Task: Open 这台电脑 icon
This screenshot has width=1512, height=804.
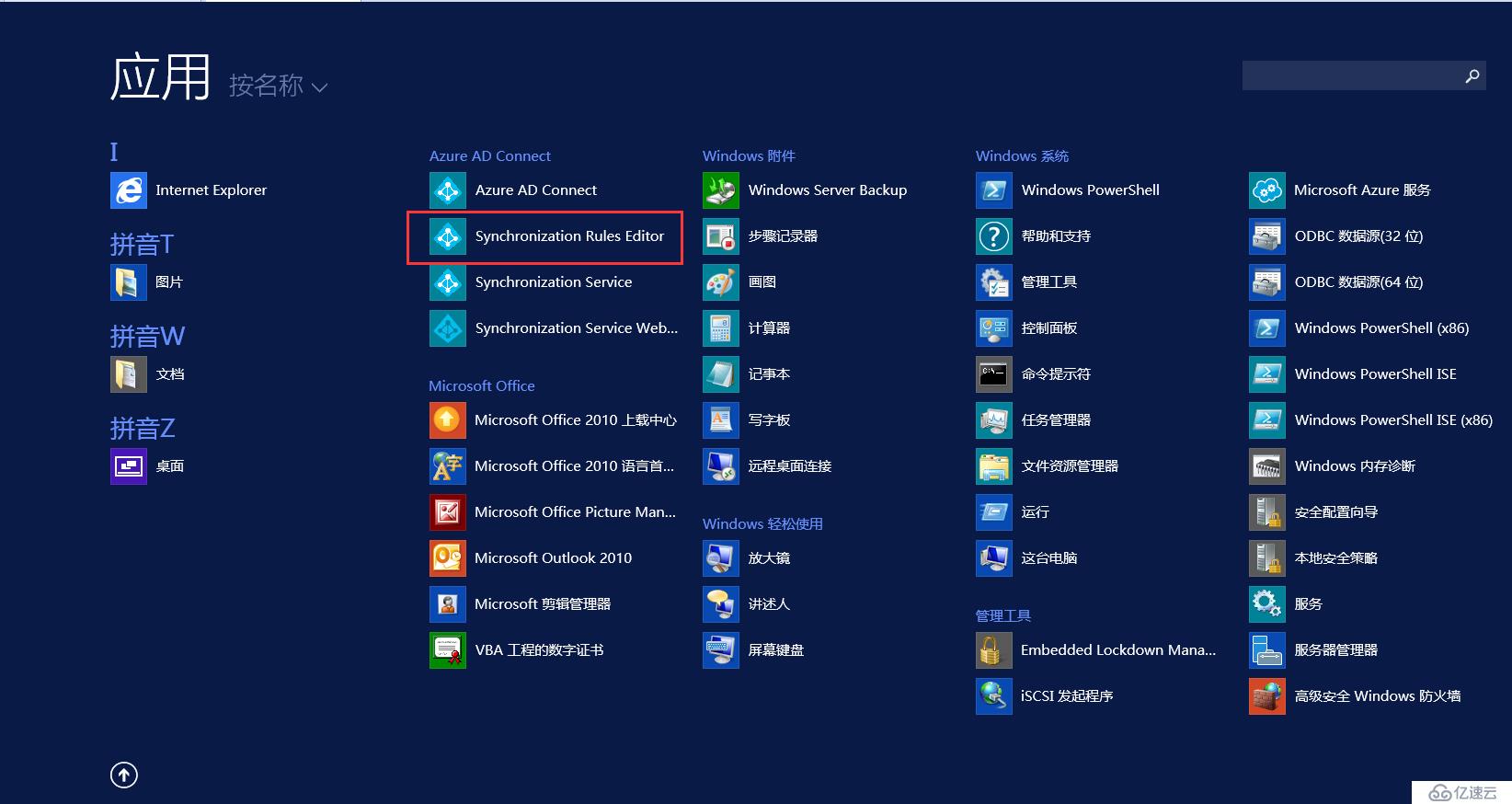Action: click(994, 558)
